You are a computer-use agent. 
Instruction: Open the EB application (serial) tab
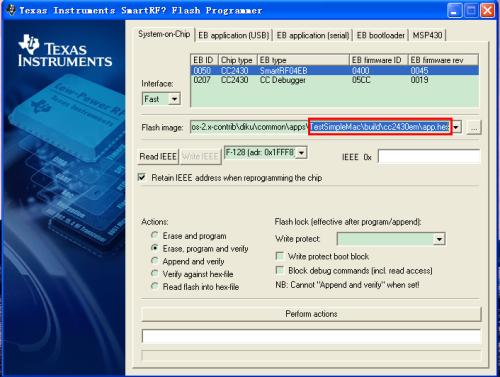pos(313,35)
